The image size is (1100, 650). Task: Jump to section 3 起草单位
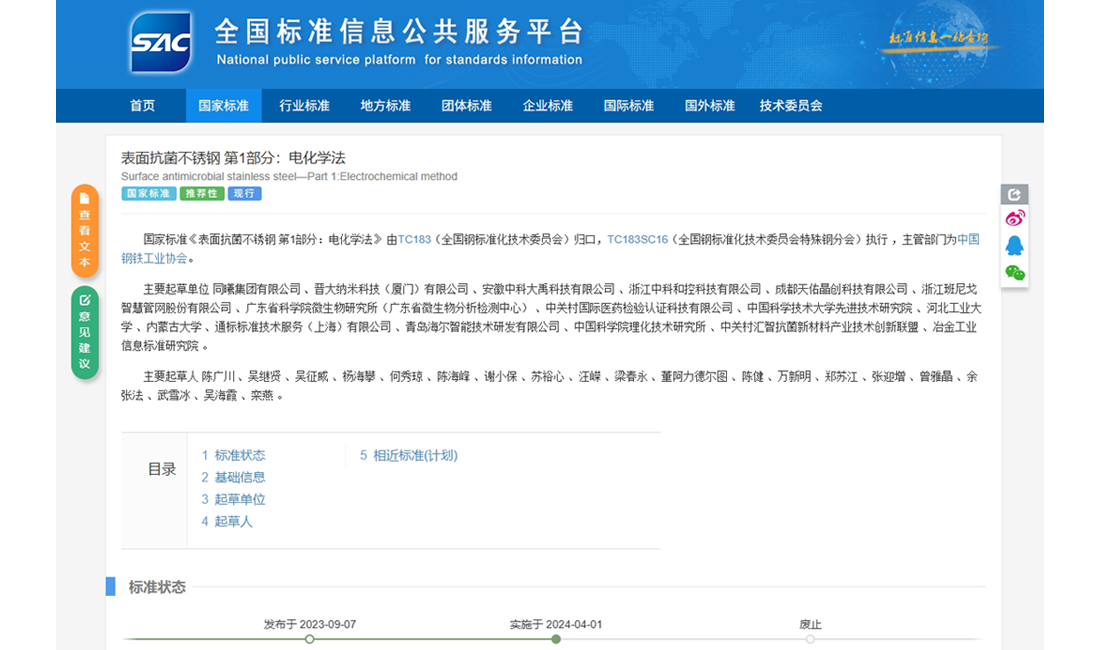[x=234, y=499]
